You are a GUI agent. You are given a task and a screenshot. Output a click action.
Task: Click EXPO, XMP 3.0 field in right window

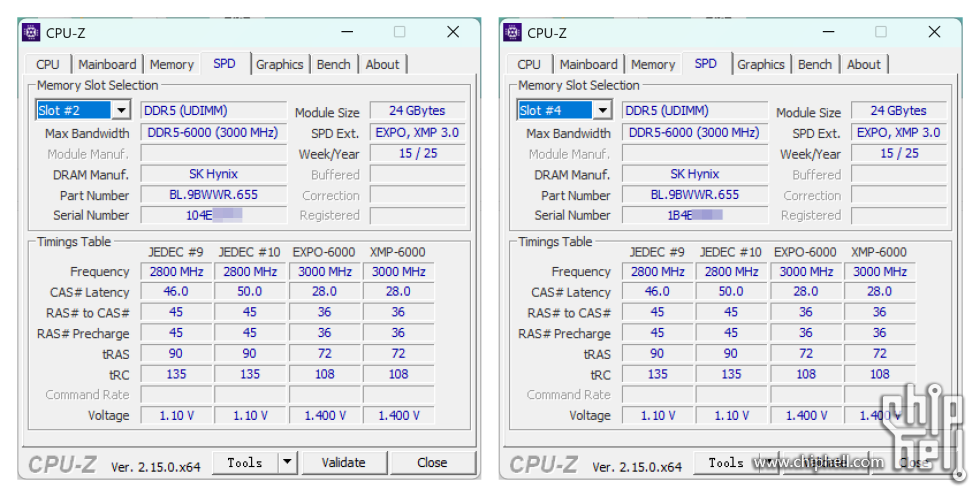point(899,133)
